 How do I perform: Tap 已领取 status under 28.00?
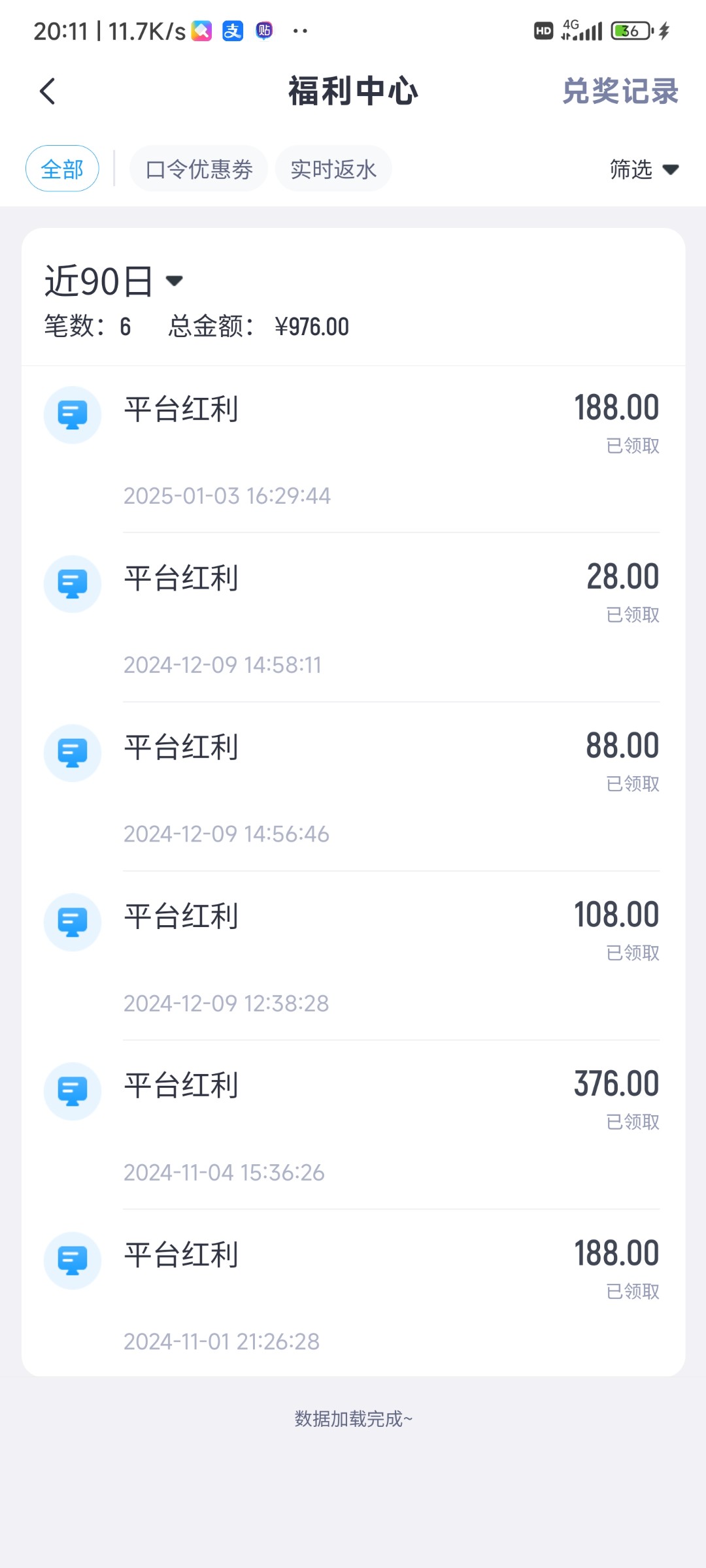(633, 615)
